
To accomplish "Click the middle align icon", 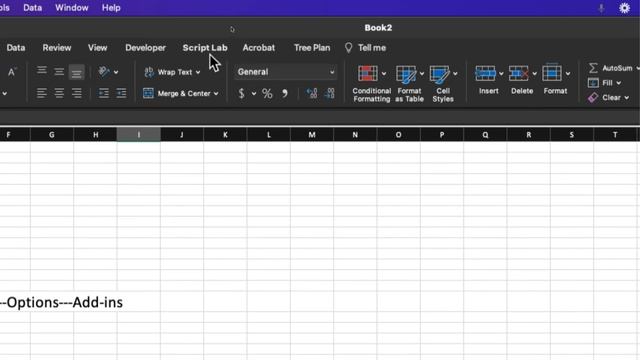I will [x=59, y=72].
